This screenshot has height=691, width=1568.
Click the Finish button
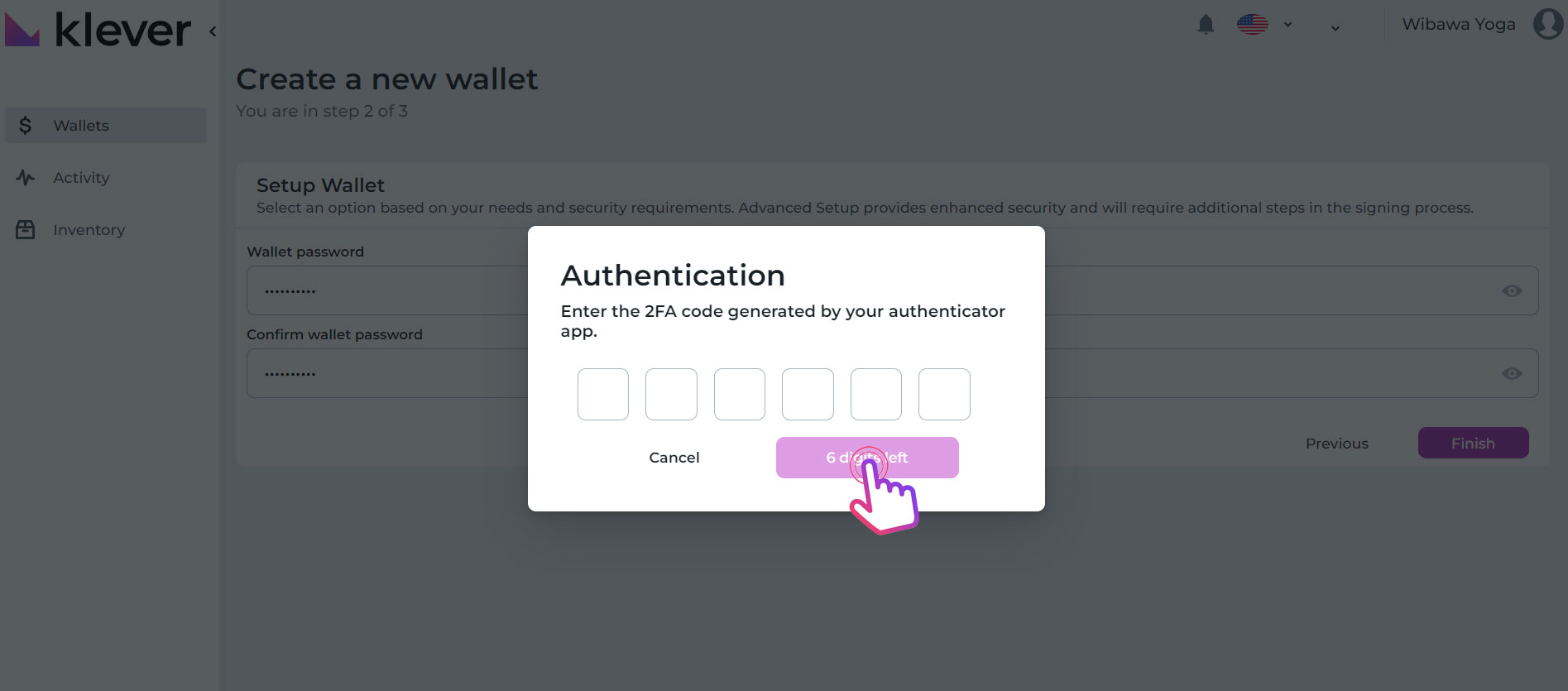pos(1473,443)
